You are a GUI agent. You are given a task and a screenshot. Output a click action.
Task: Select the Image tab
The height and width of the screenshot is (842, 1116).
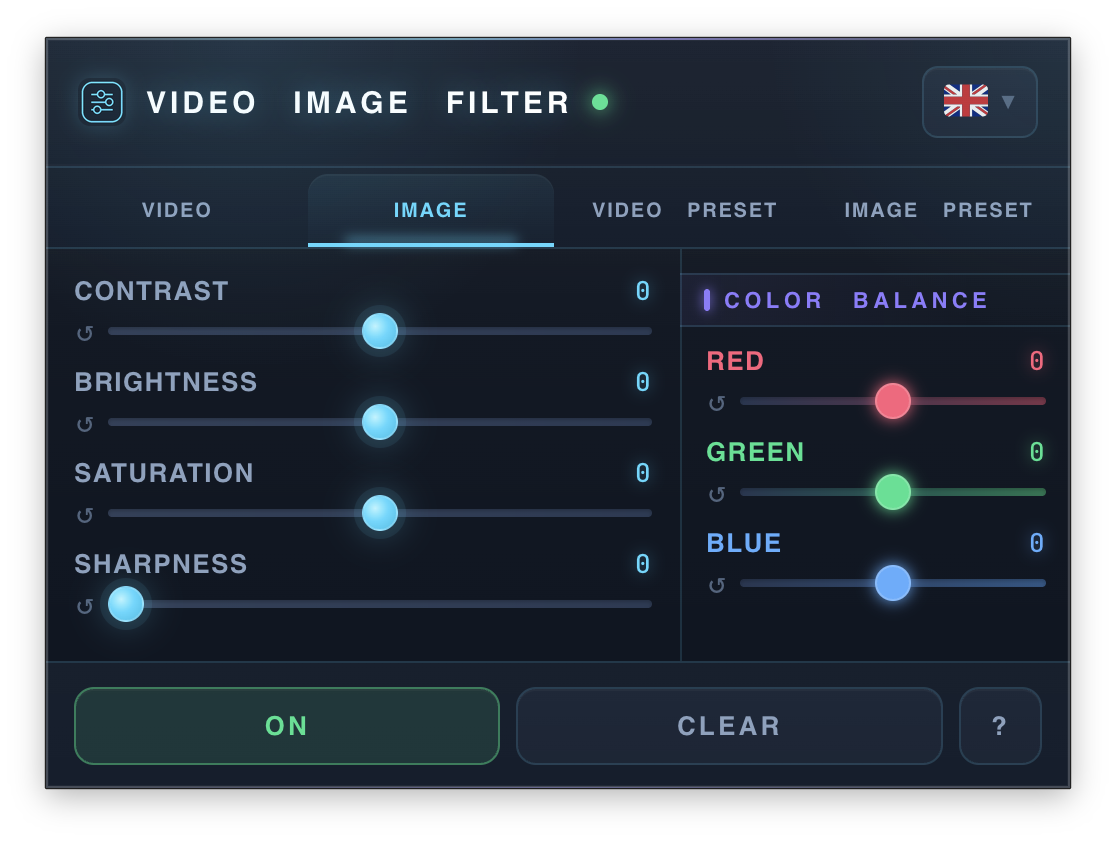point(431,210)
